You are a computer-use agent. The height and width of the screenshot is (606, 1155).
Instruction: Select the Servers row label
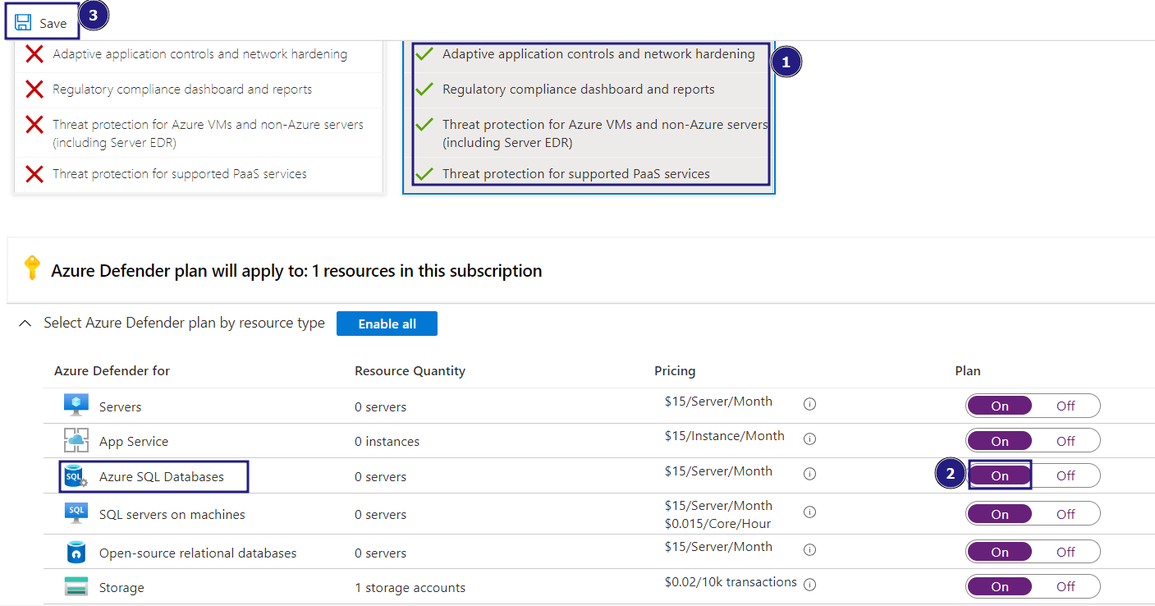coord(120,406)
